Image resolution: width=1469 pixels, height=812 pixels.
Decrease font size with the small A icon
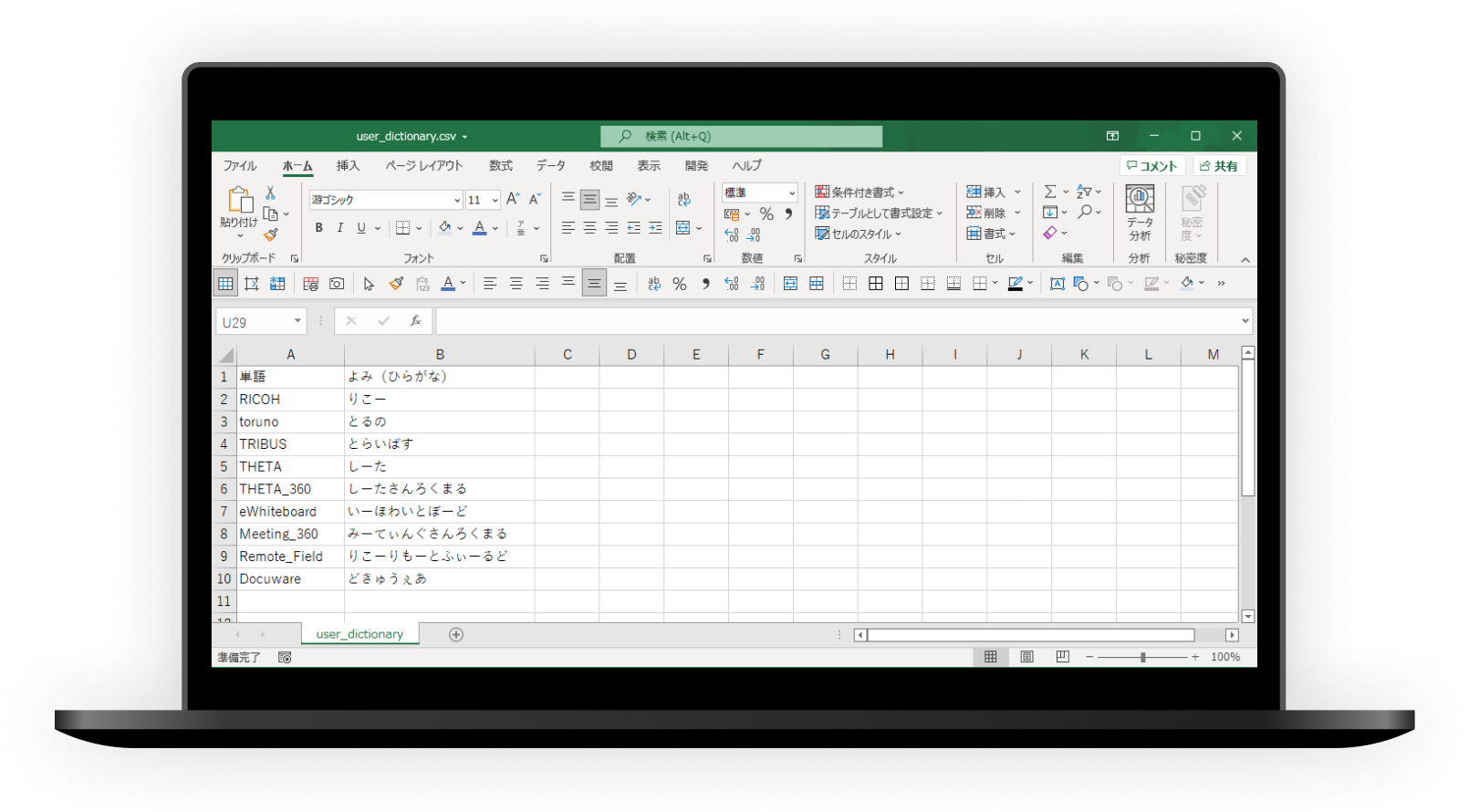(x=535, y=199)
